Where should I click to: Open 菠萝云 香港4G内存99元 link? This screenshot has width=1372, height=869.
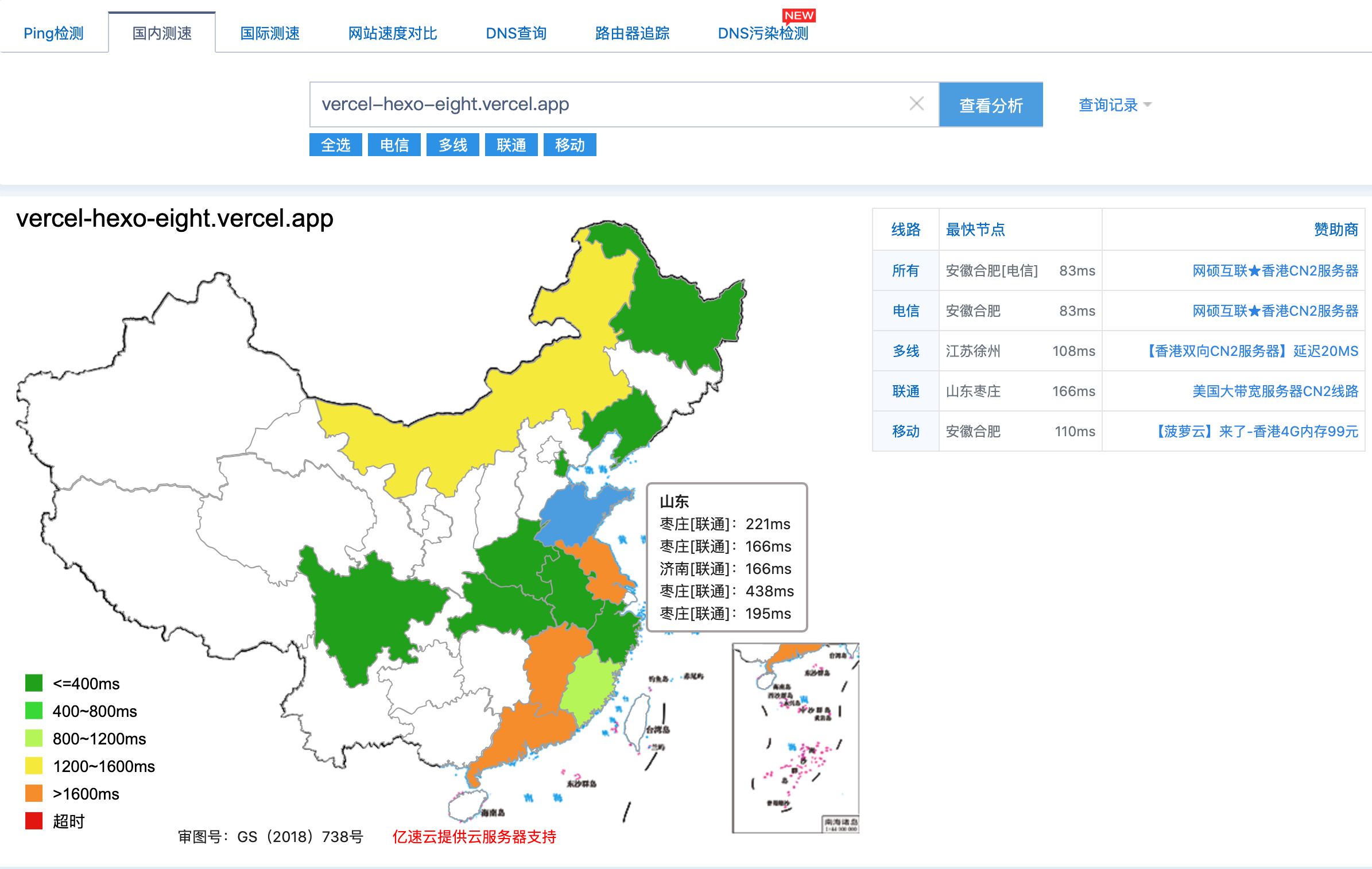[1255, 431]
